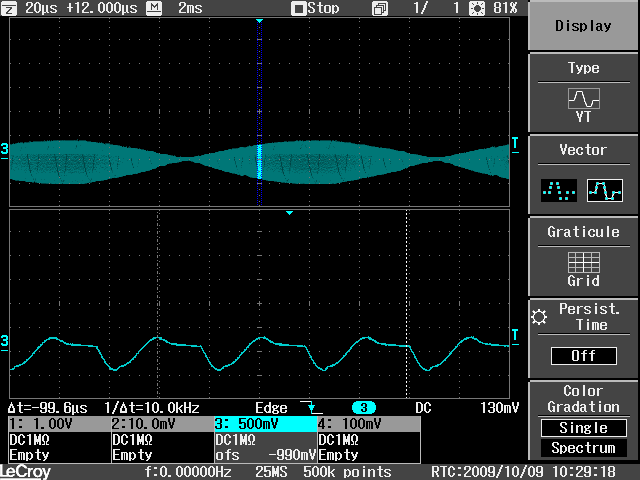
Task: Click the brightness sun icon
Action: pos(476,9)
